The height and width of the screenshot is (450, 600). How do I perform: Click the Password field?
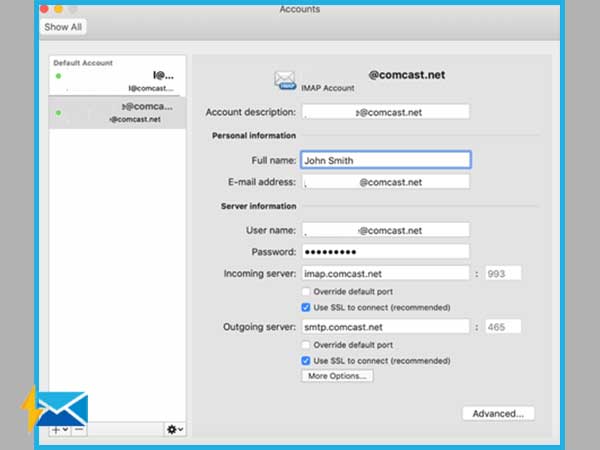coord(385,251)
